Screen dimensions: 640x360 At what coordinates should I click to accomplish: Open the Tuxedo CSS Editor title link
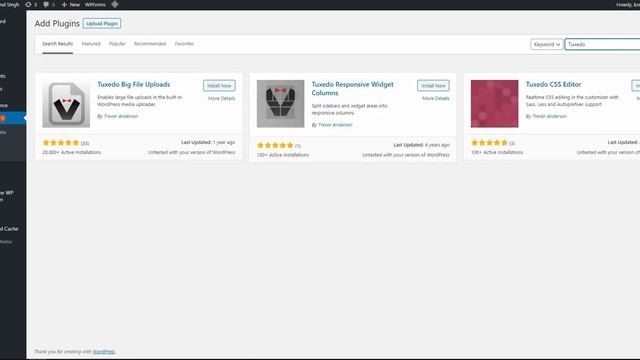click(553, 84)
